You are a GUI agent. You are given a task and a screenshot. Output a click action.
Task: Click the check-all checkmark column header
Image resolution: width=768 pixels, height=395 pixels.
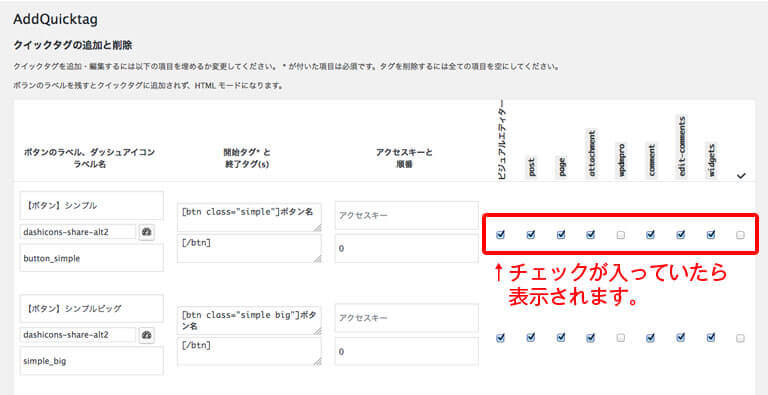click(741, 175)
